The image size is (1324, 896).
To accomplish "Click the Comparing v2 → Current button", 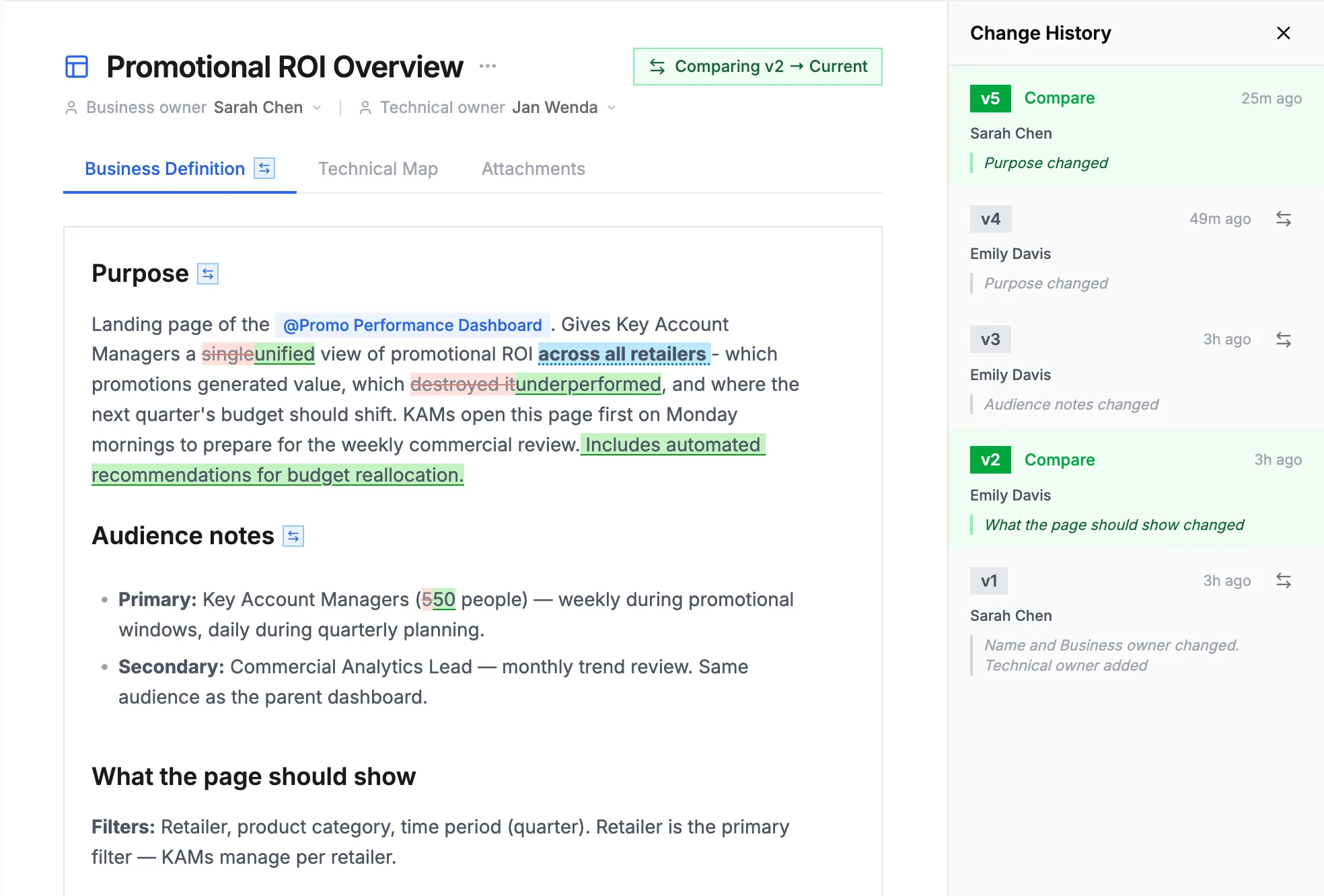I will coord(758,67).
